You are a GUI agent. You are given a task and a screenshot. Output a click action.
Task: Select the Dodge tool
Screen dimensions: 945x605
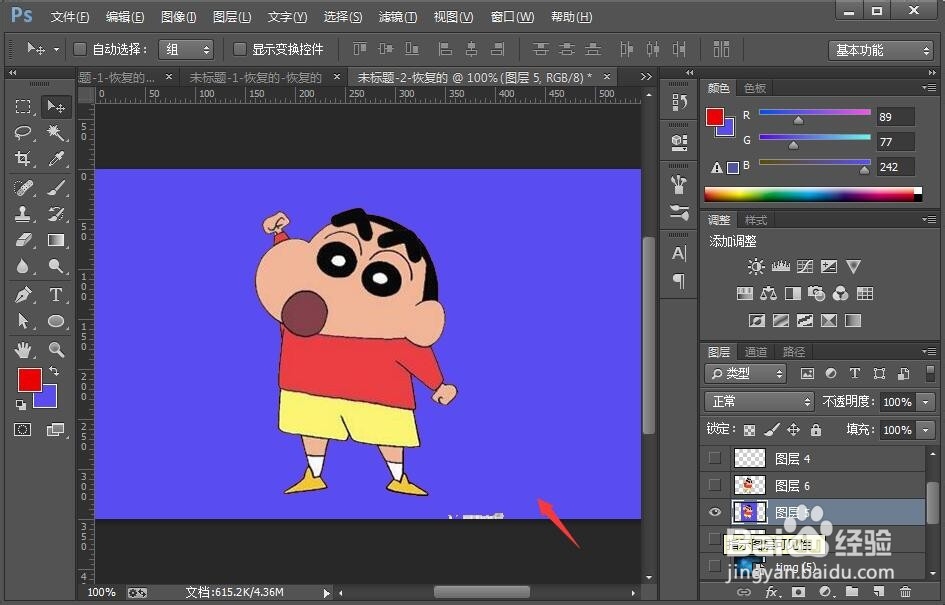tap(56, 266)
